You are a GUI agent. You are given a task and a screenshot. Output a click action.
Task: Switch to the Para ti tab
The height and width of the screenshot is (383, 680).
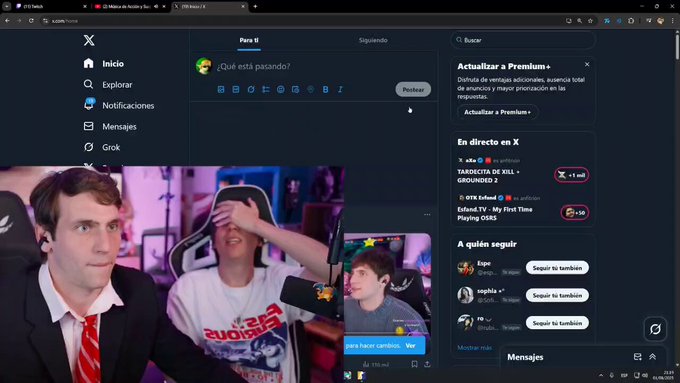tap(249, 40)
